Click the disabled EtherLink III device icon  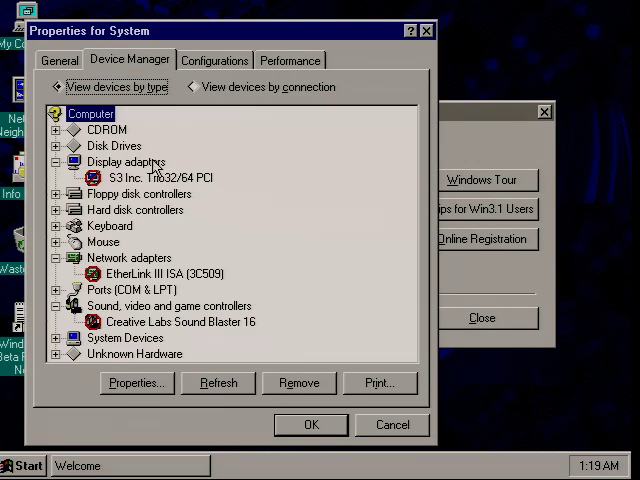[x=93, y=274]
